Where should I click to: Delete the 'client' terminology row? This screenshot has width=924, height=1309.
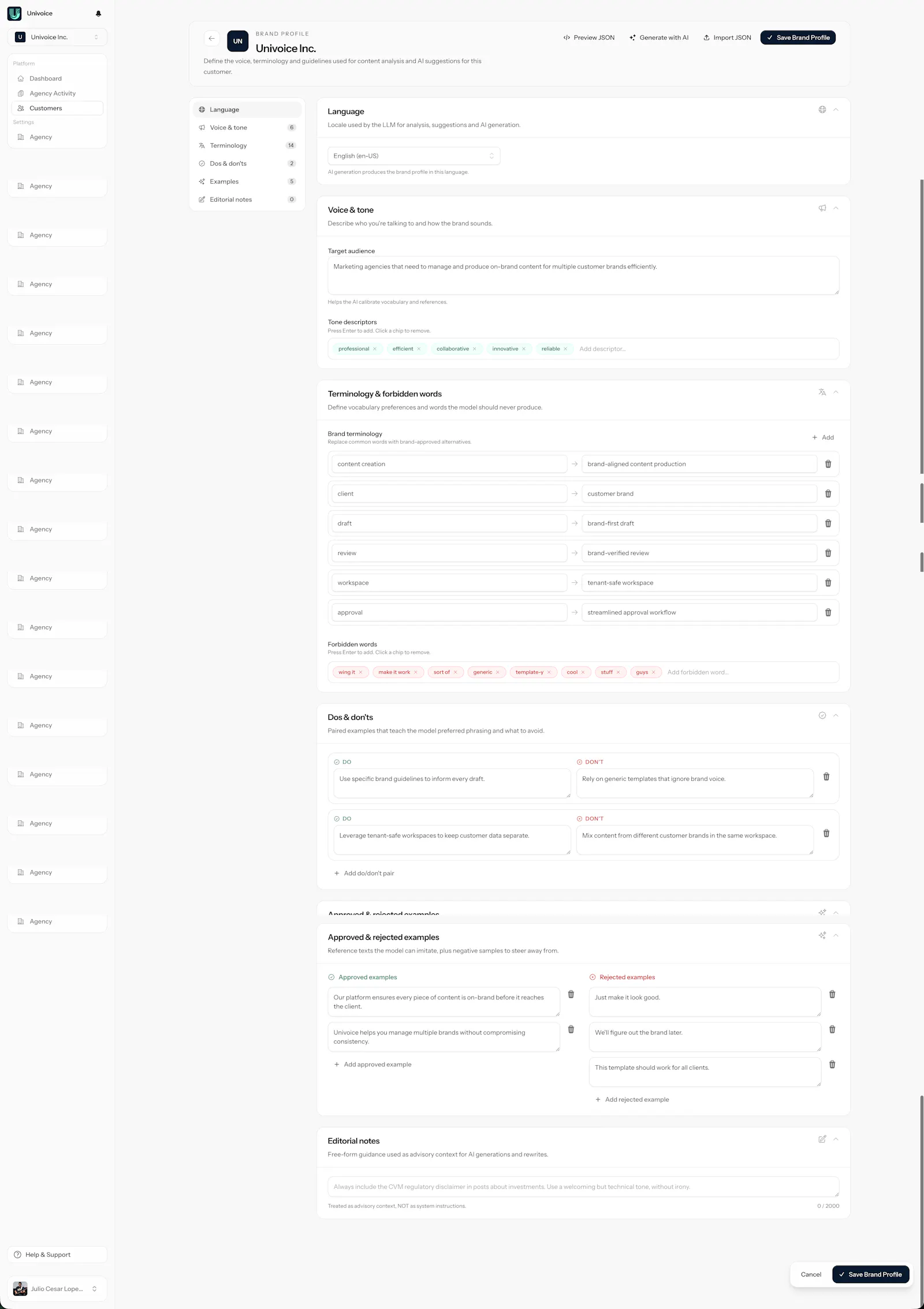pyautogui.click(x=828, y=494)
